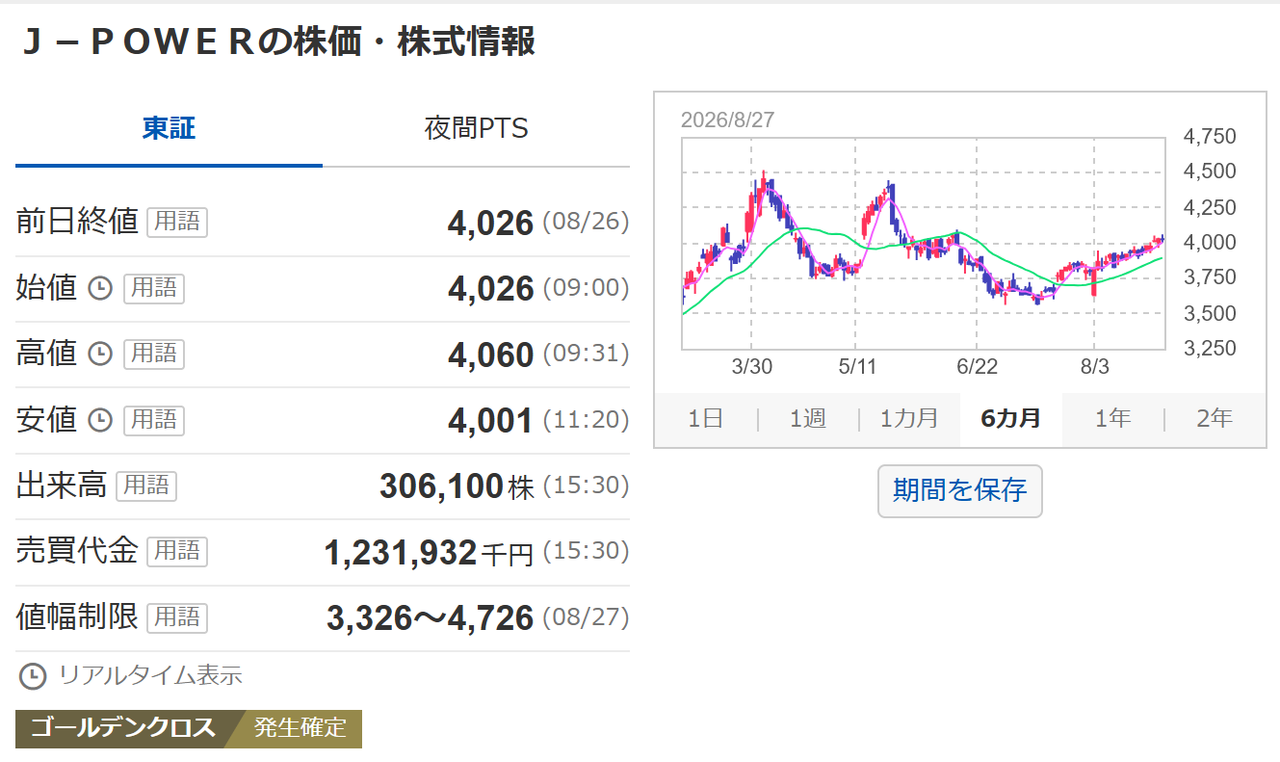Click the clock icon next to リアルタイム表示

click(x=33, y=676)
